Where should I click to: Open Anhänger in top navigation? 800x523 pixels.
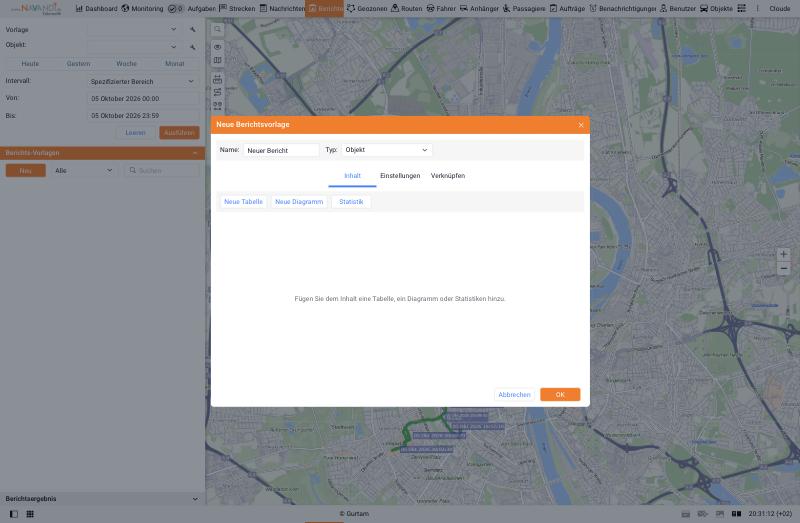[x=479, y=9]
